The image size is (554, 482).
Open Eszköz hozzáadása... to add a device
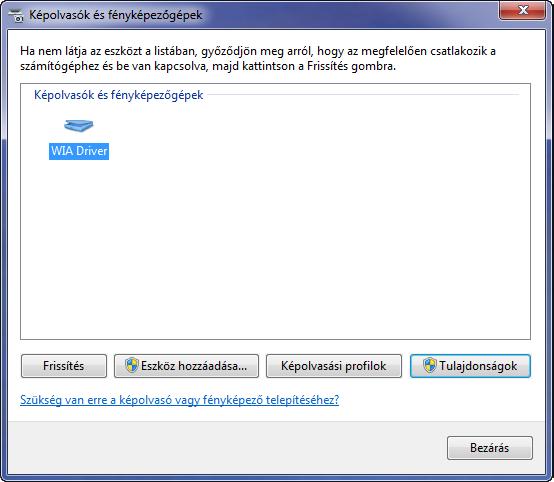(186, 366)
